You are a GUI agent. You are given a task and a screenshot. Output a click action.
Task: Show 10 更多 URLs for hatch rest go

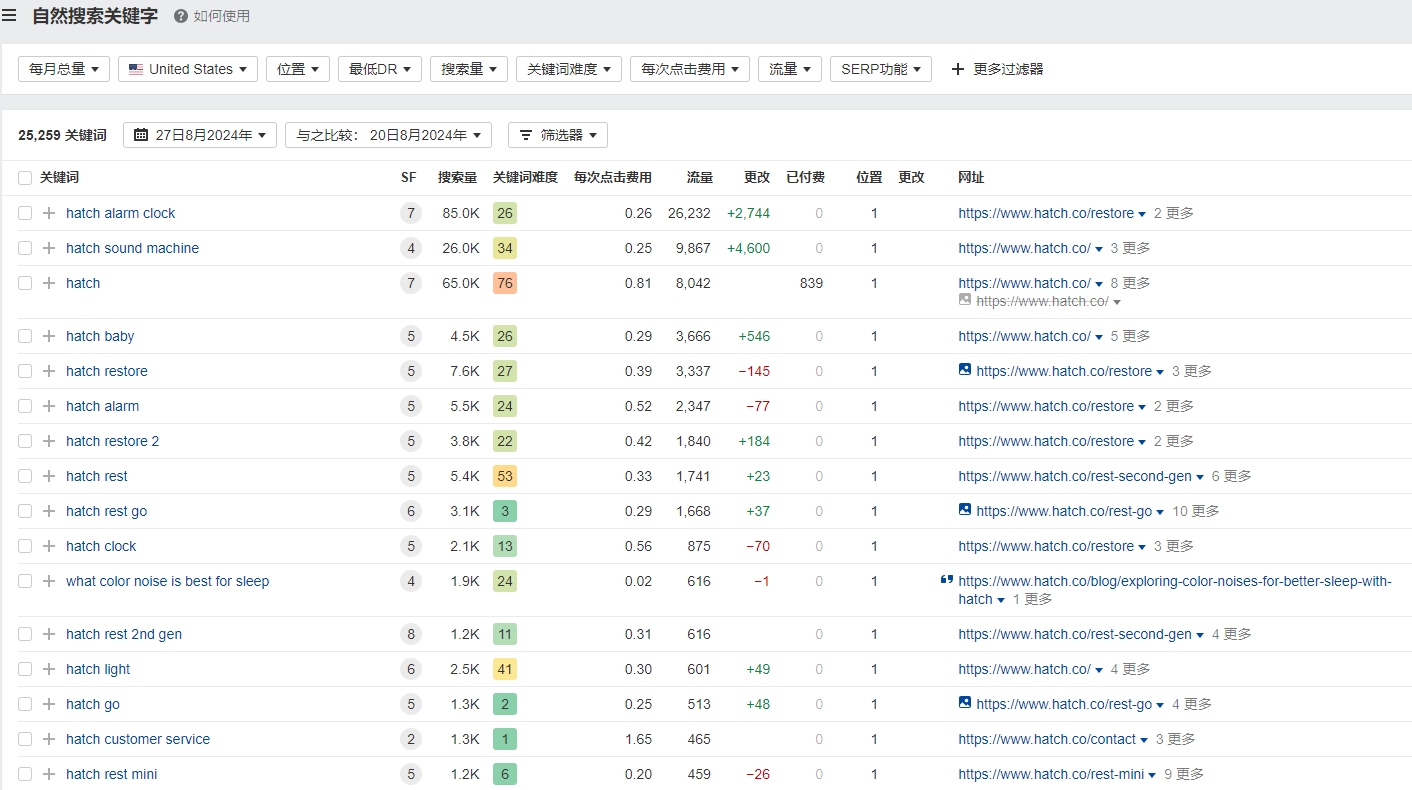(x=1195, y=511)
